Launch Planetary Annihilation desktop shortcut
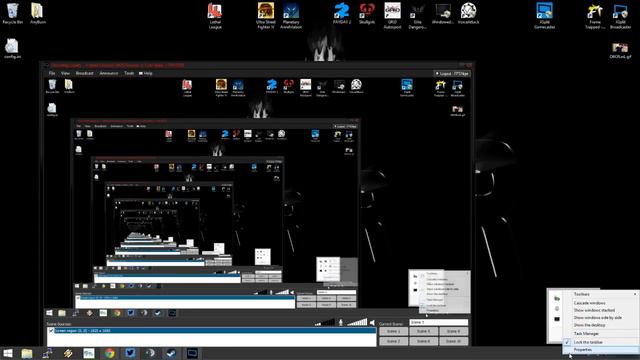 click(x=291, y=16)
